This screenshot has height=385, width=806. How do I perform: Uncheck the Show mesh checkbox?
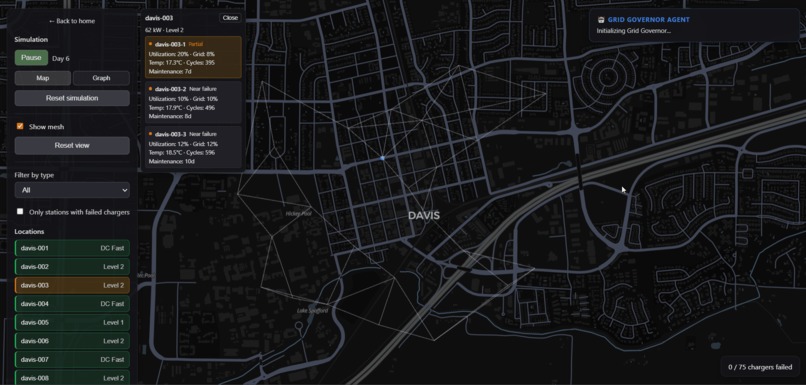pos(20,126)
